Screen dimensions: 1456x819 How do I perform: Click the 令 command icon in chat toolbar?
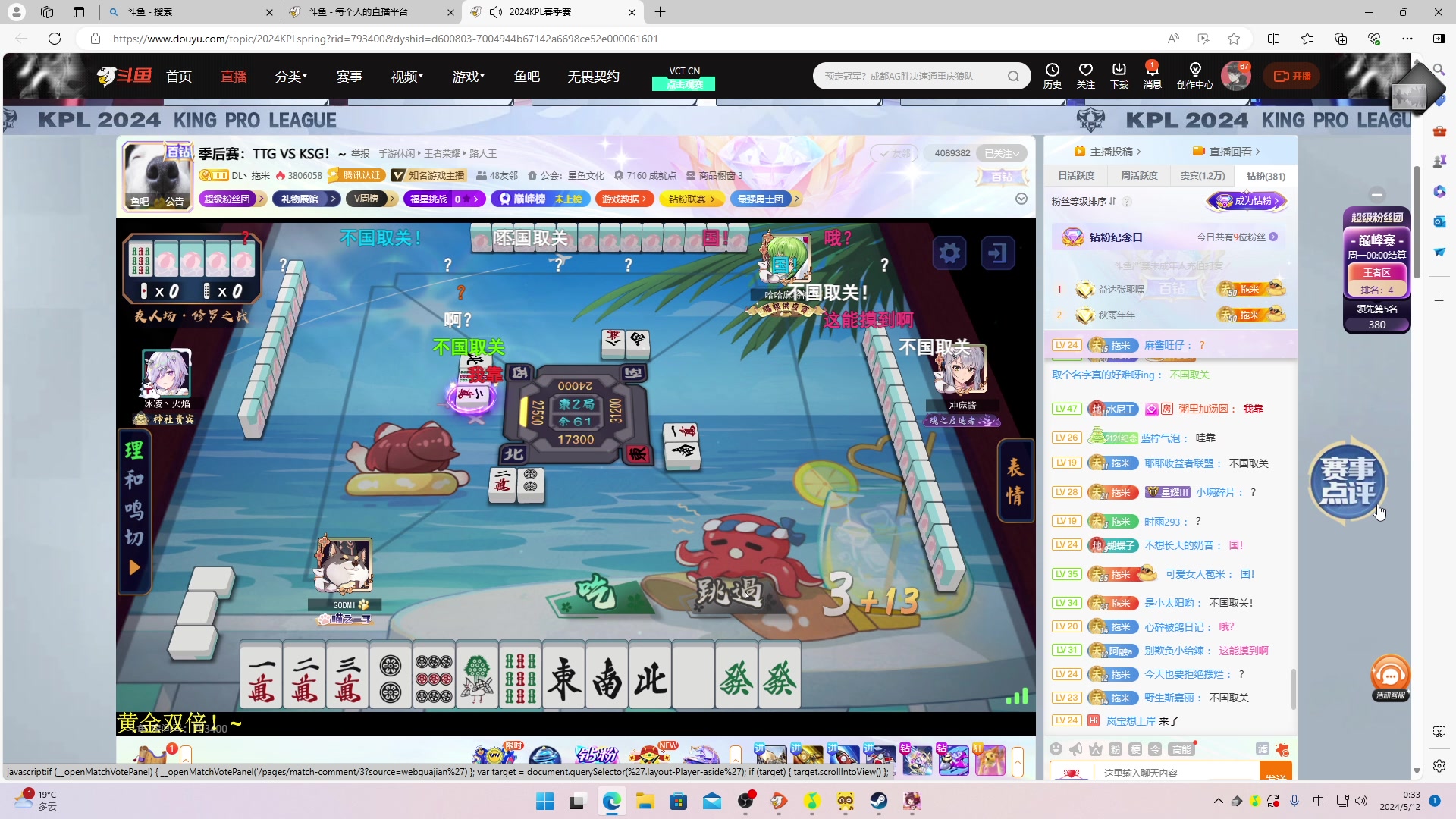(1155, 749)
